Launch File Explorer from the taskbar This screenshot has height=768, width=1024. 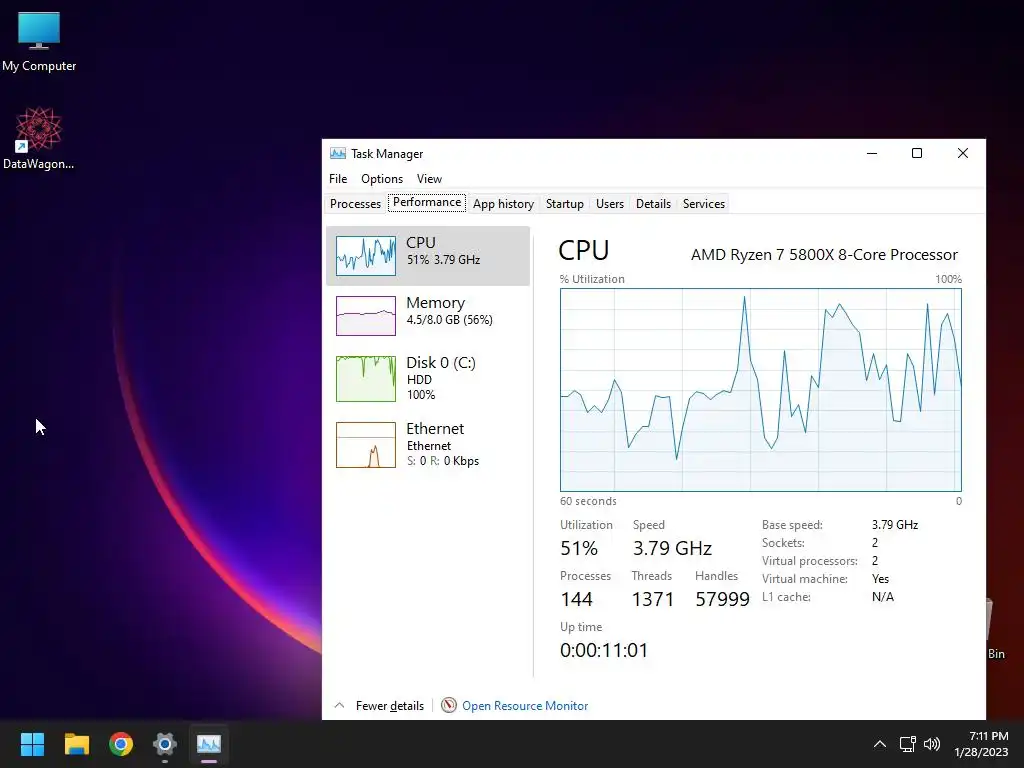(x=76, y=744)
